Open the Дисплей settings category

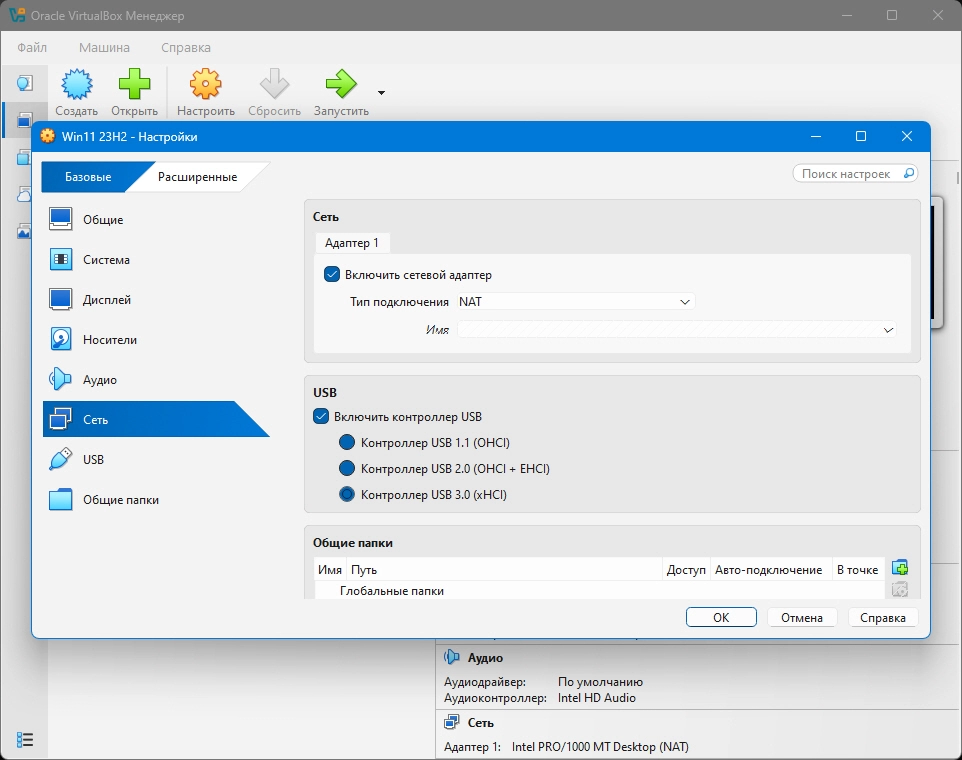156,299
